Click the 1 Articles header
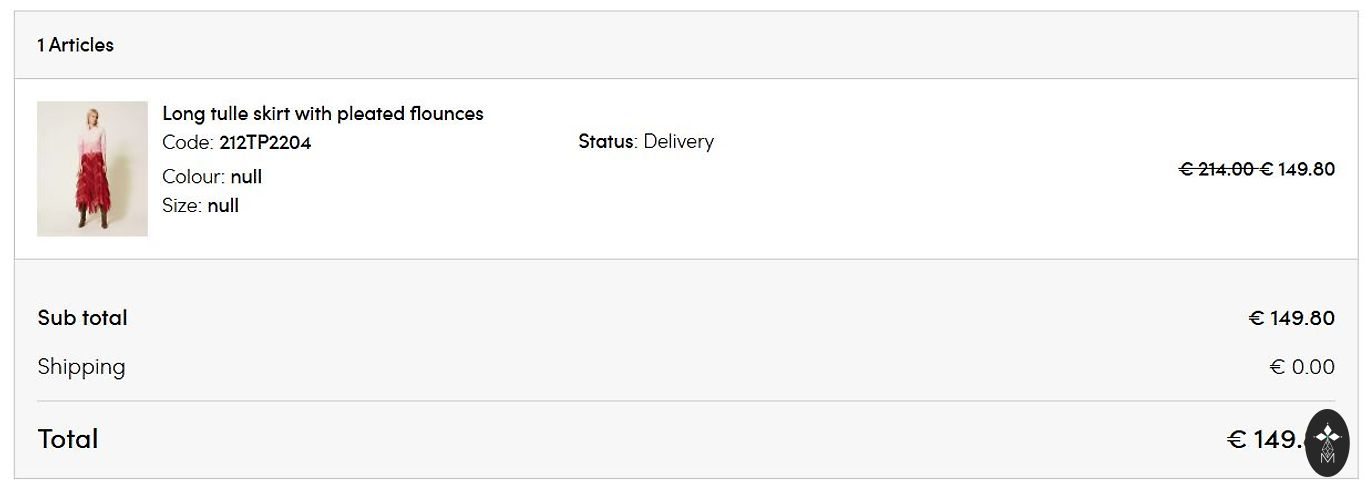Viewport: 1366px width, 493px height. pos(75,45)
